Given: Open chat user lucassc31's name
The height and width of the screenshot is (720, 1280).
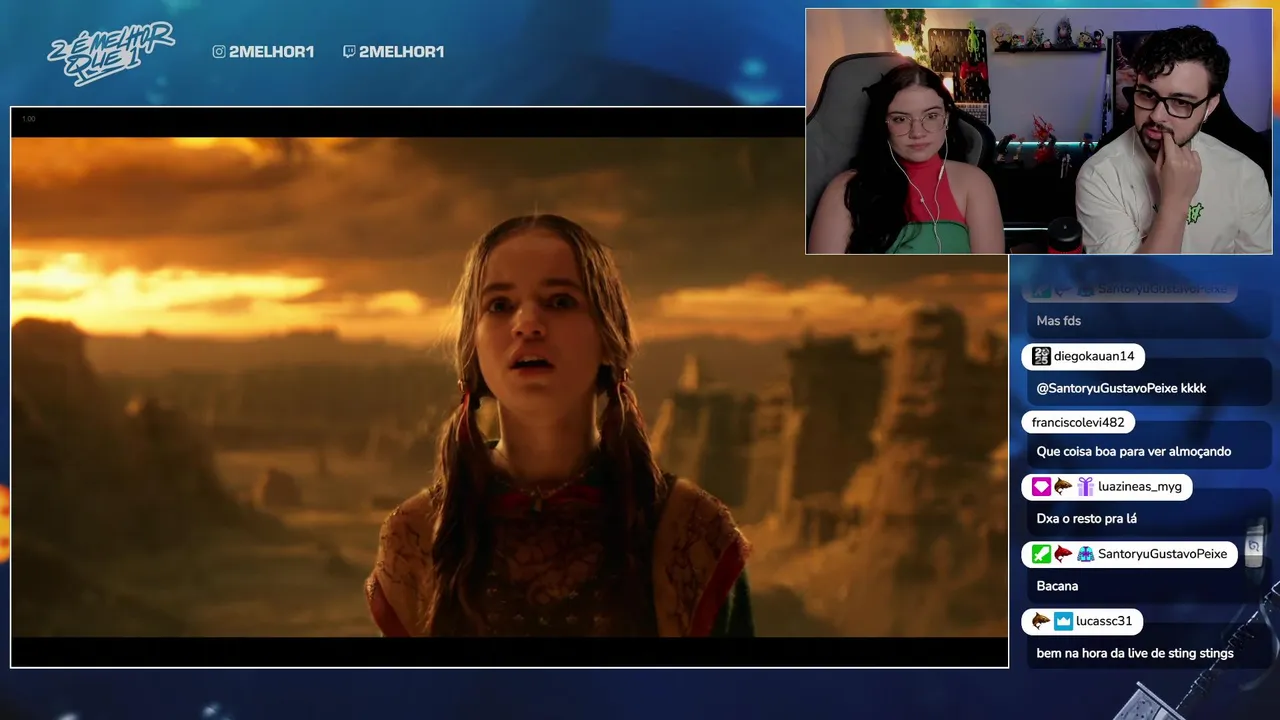Looking at the screenshot, I should (1104, 621).
